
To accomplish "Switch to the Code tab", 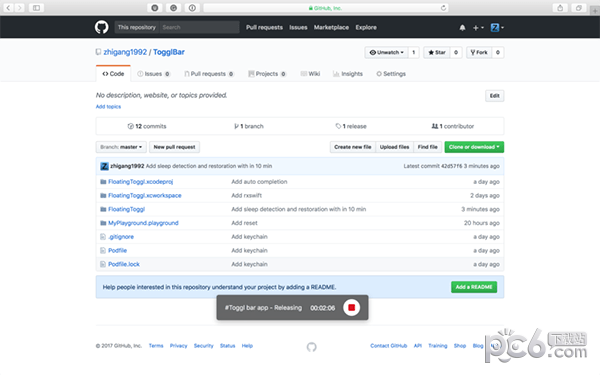I will coord(113,74).
